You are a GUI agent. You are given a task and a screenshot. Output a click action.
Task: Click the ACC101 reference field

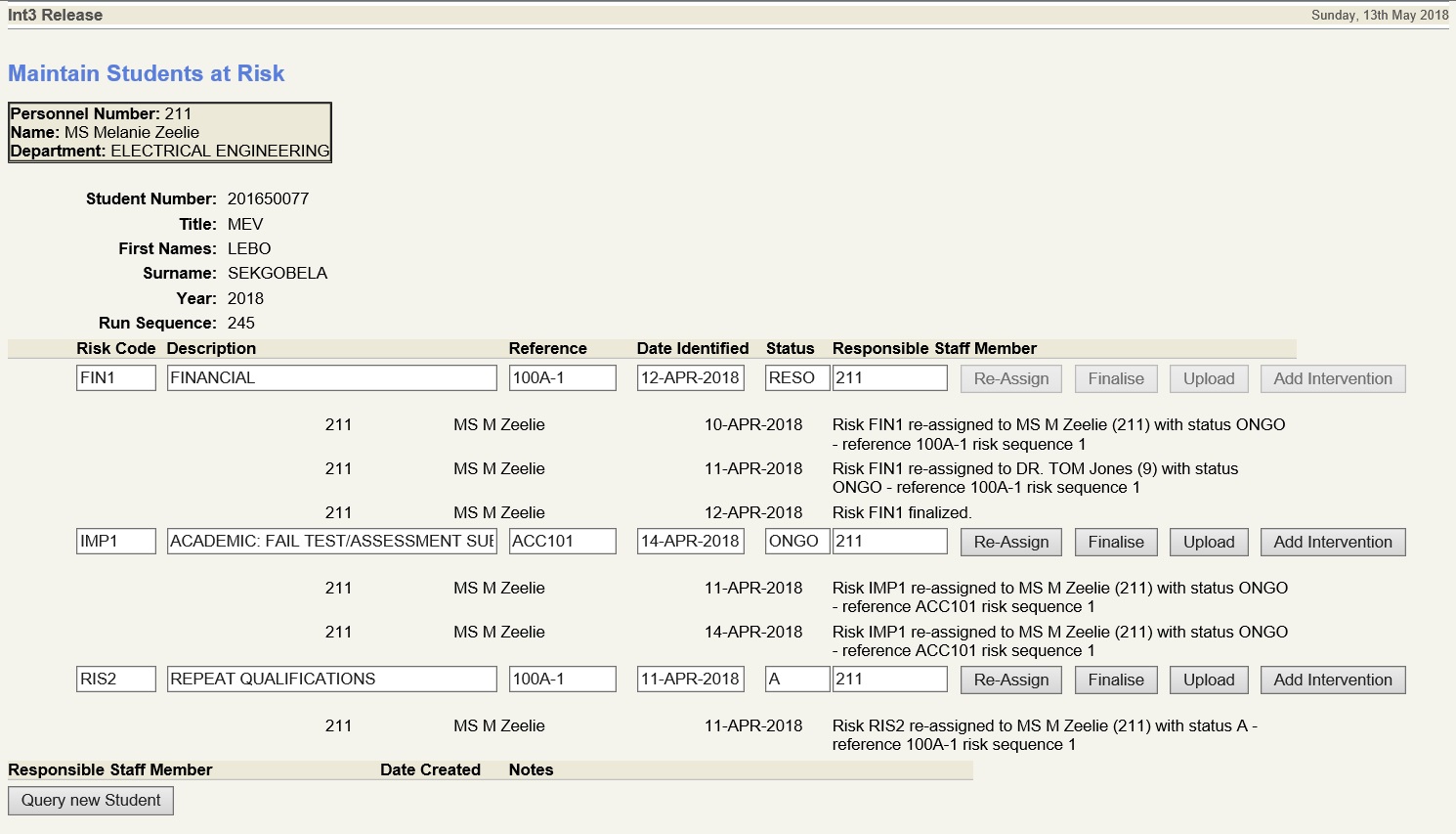click(x=562, y=542)
